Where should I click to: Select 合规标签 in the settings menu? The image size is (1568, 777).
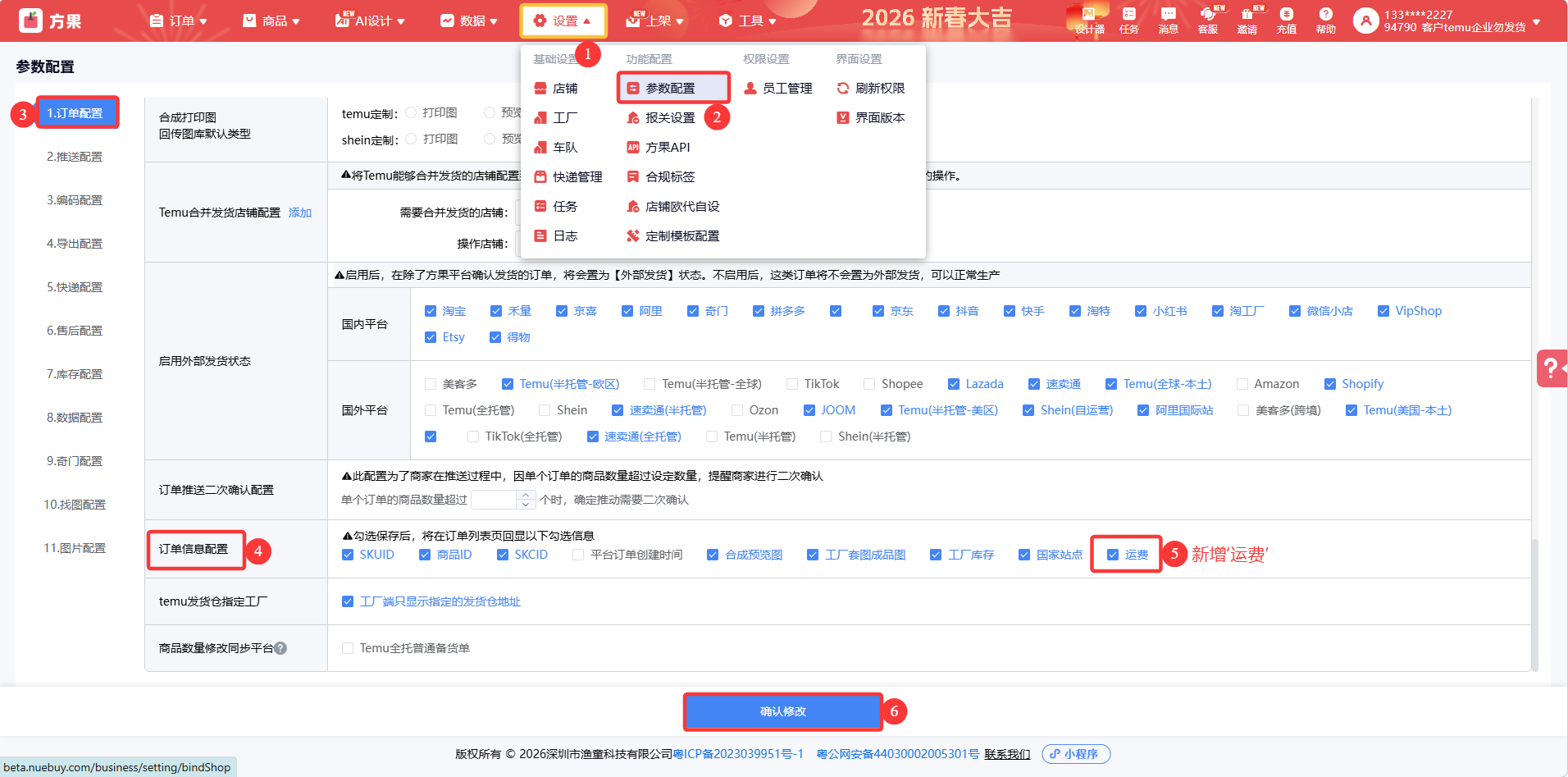(x=661, y=177)
